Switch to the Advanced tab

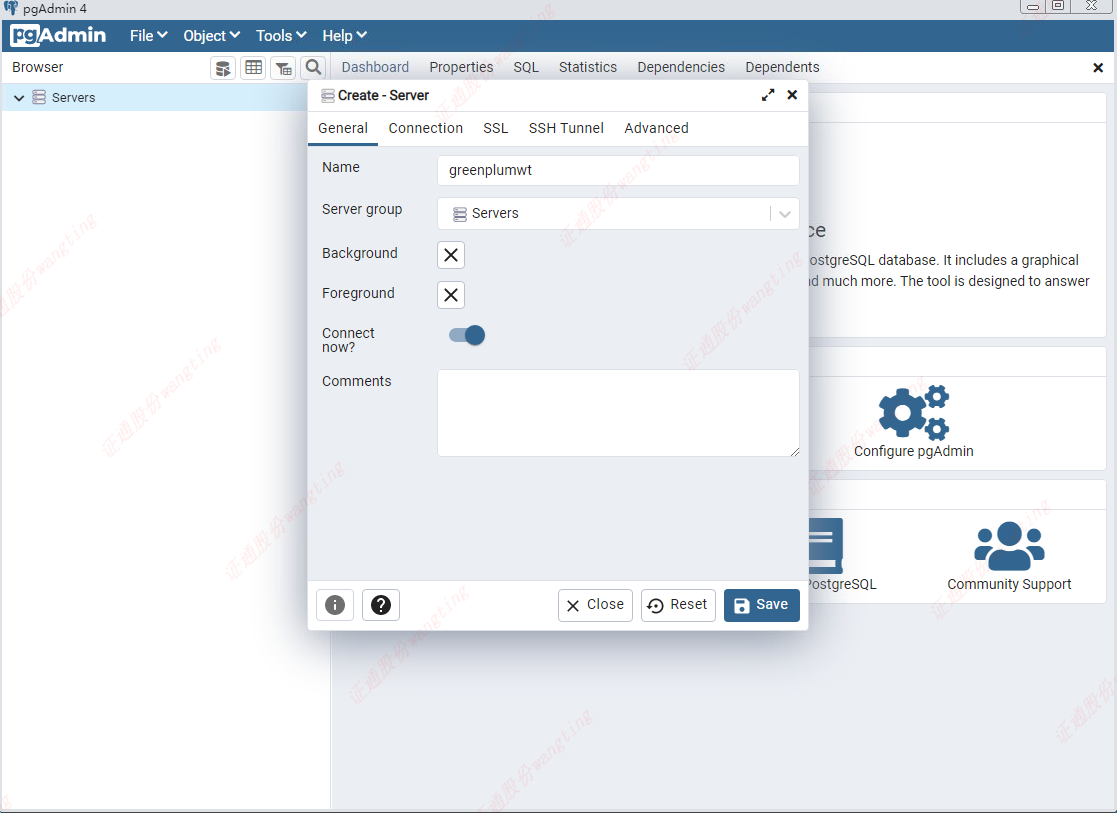point(656,128)
